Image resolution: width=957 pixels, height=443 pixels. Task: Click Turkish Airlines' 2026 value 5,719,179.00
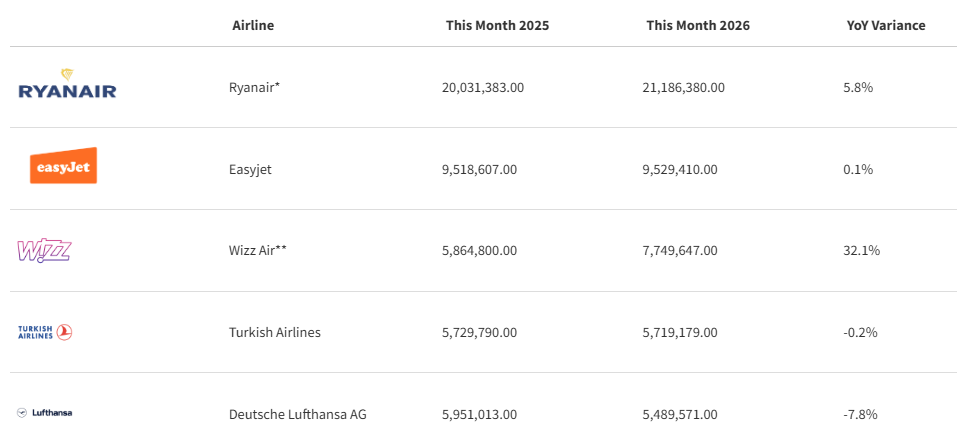[680, 333]
